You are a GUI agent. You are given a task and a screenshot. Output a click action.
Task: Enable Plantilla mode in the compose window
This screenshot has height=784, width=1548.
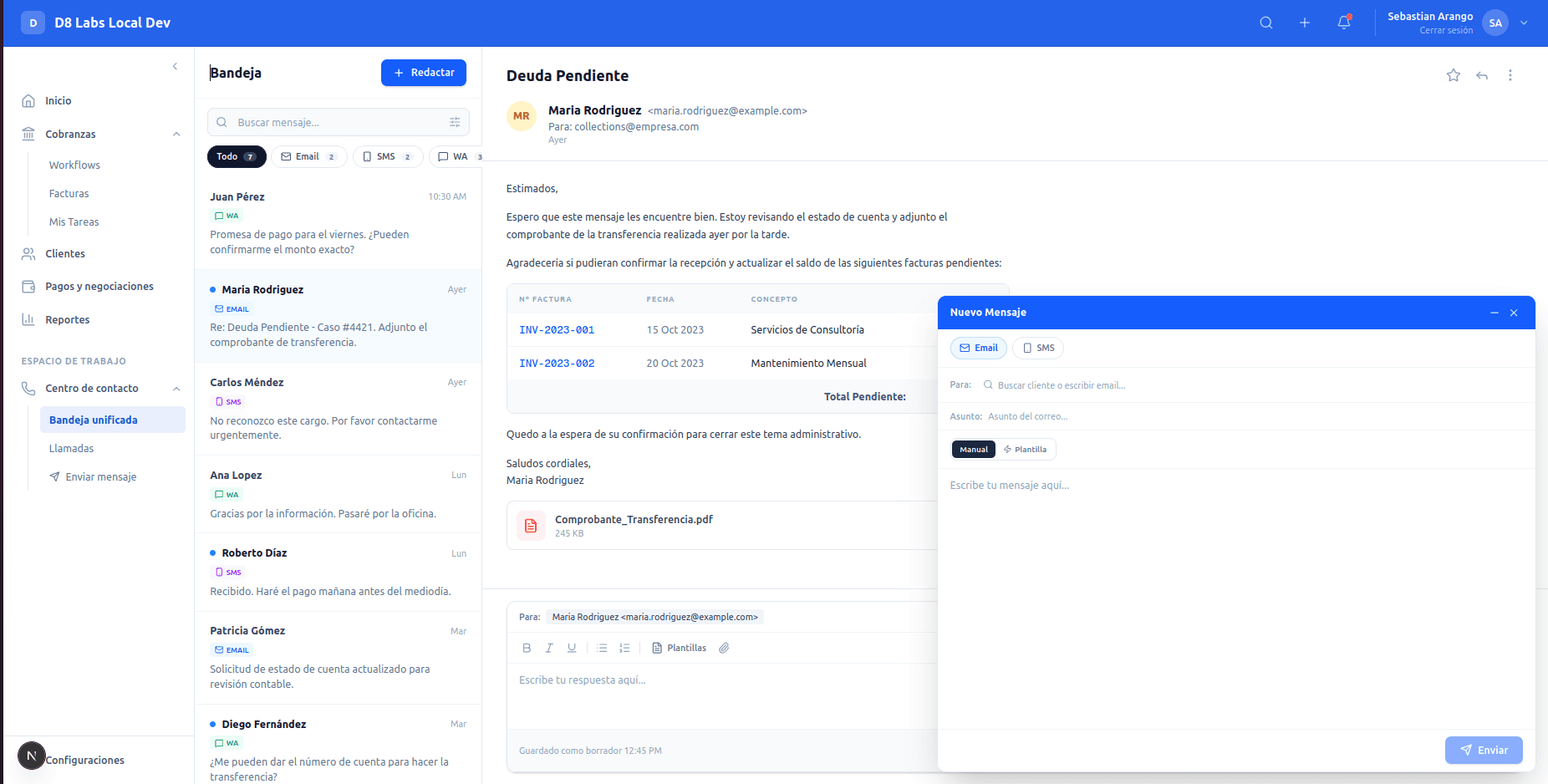pos(1026,449)
